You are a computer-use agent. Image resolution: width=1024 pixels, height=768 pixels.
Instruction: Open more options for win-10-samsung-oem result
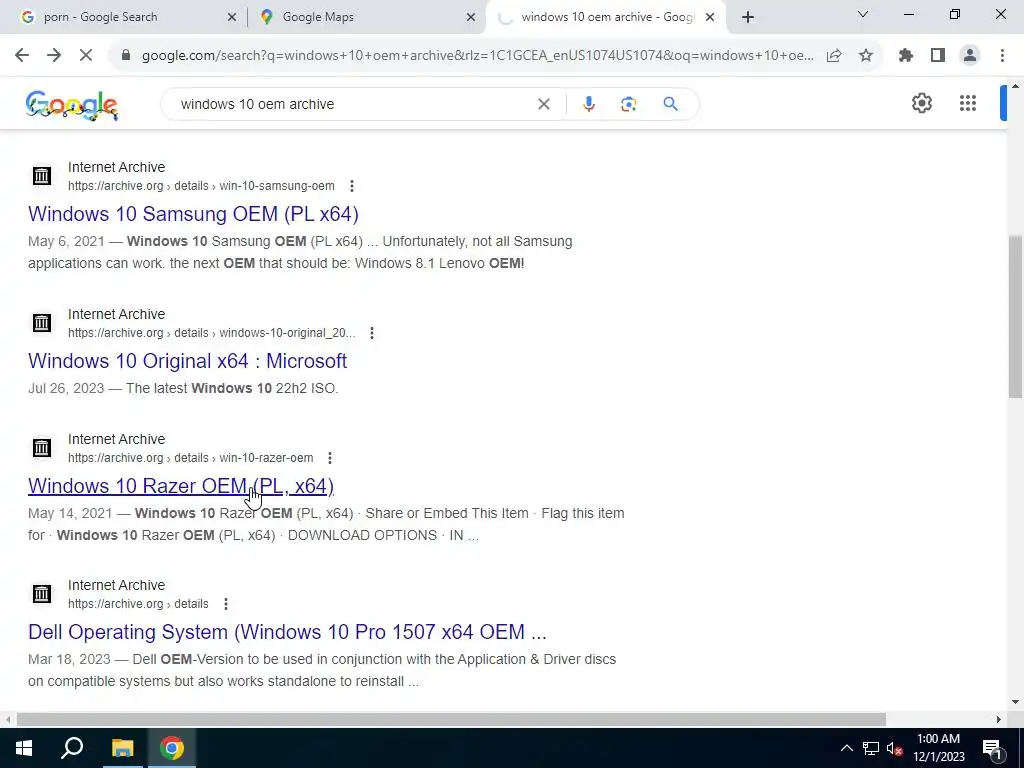pyautogui.click(x=352, y=186)
